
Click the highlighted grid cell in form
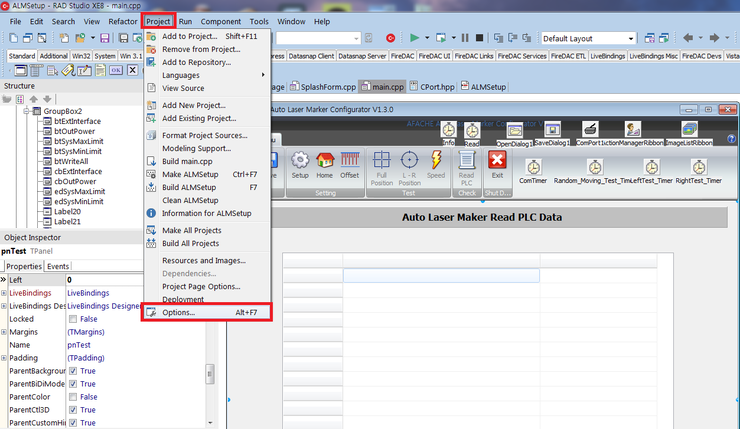(441, 276)
